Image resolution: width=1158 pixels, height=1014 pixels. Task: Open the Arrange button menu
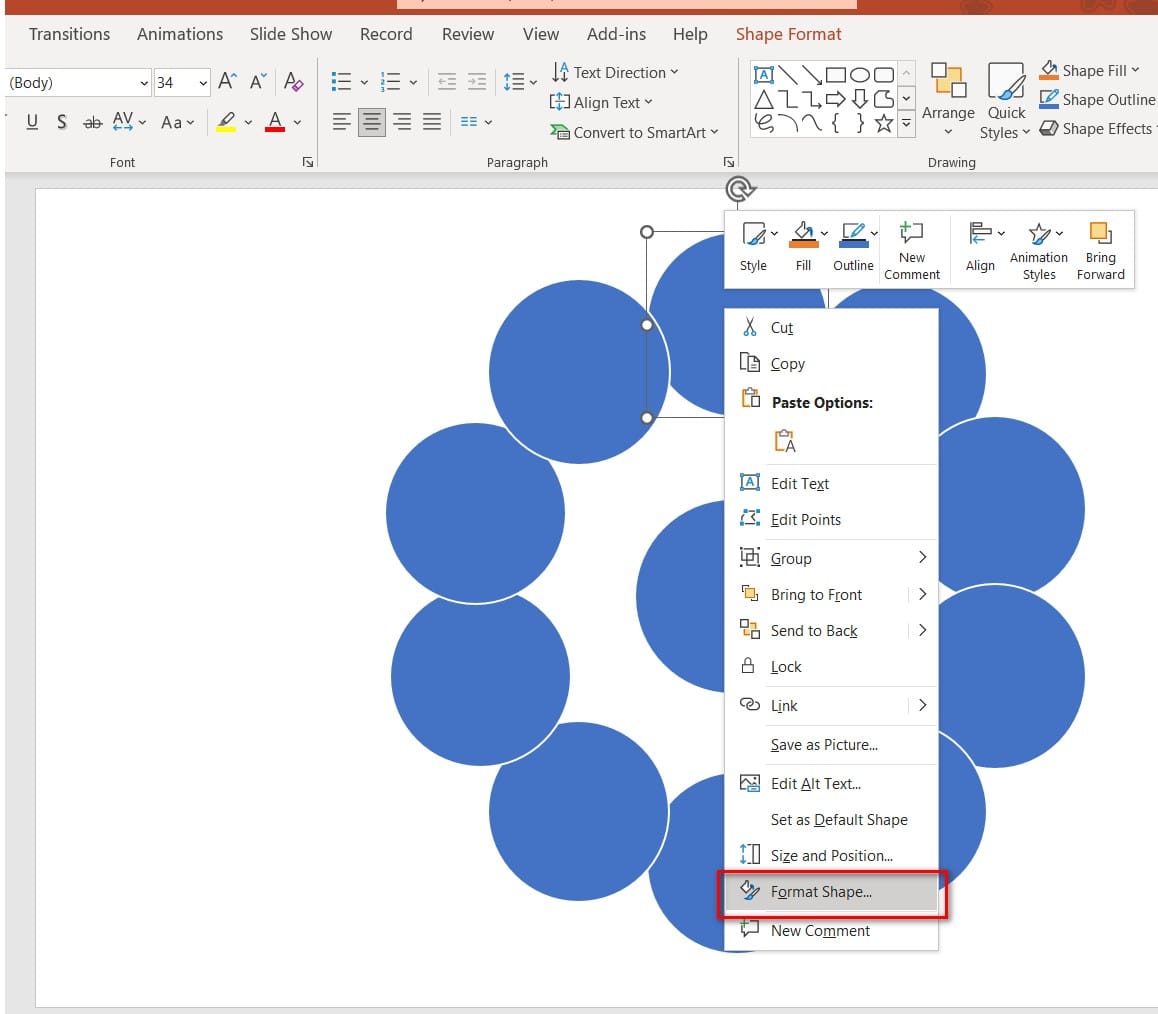pyautogui.click(x=948, y=100)
